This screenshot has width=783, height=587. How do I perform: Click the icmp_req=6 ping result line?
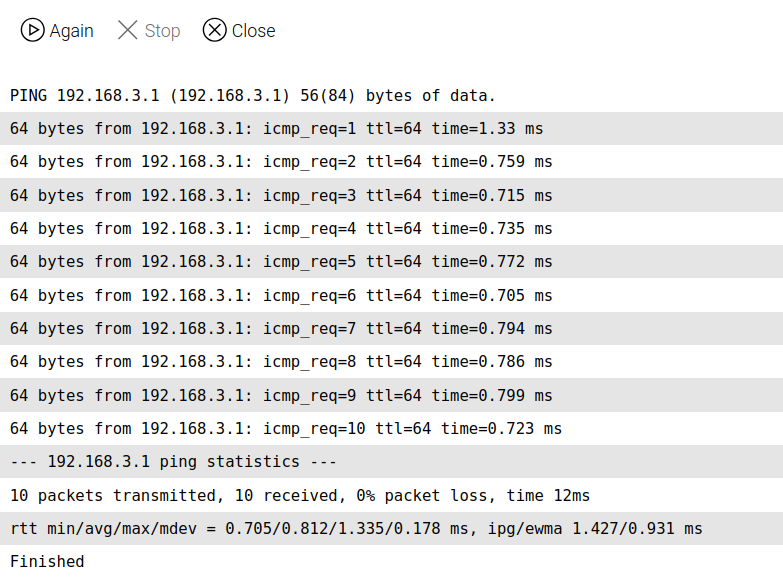pyautogui.click(x=281, y=295)
